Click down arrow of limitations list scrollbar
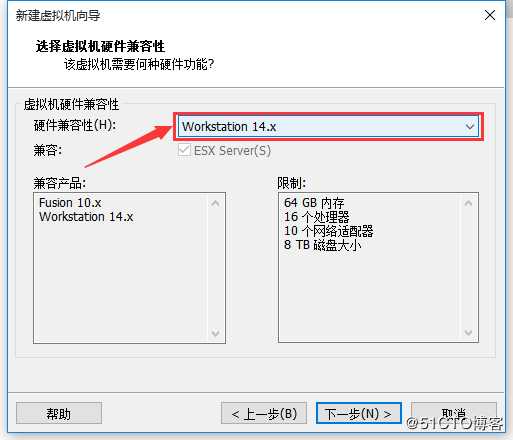This screenshot has height=440, width=513. [468, 332]
